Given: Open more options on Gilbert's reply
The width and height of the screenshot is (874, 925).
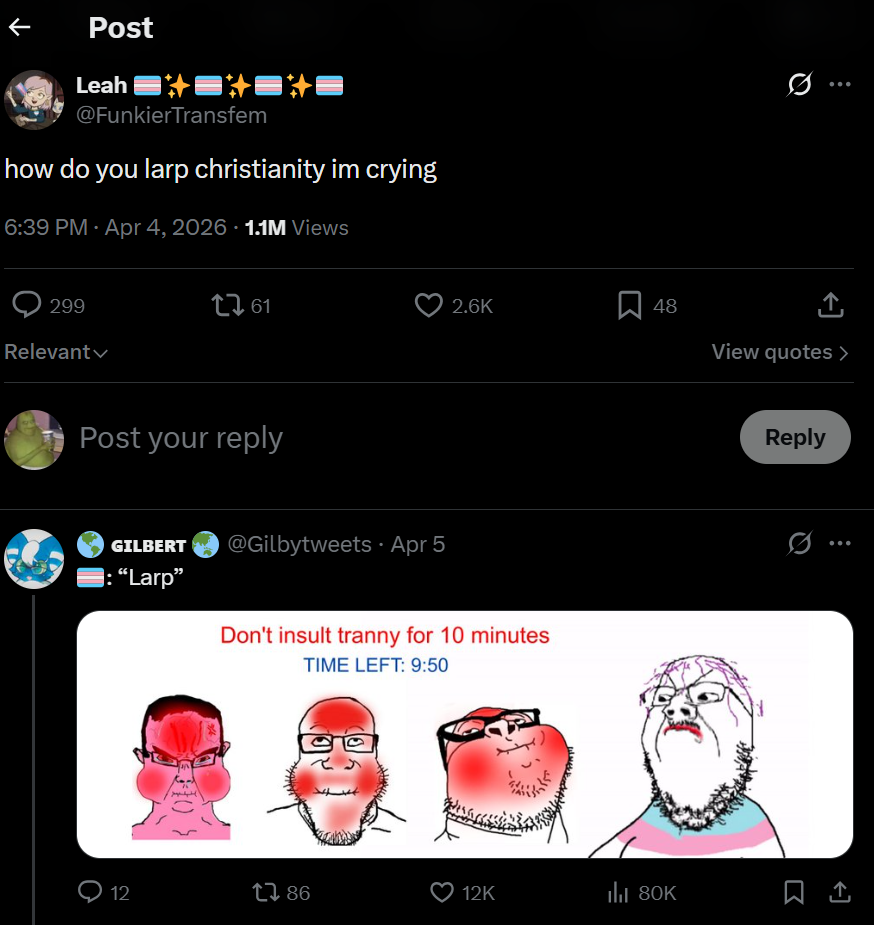Looking at the screenshot, I should (840, 544).
